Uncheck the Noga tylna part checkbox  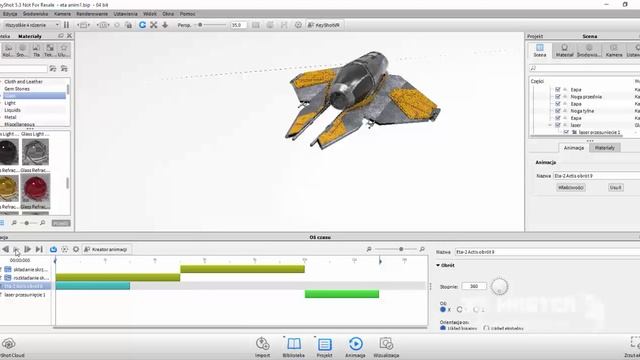pos(558,111)
